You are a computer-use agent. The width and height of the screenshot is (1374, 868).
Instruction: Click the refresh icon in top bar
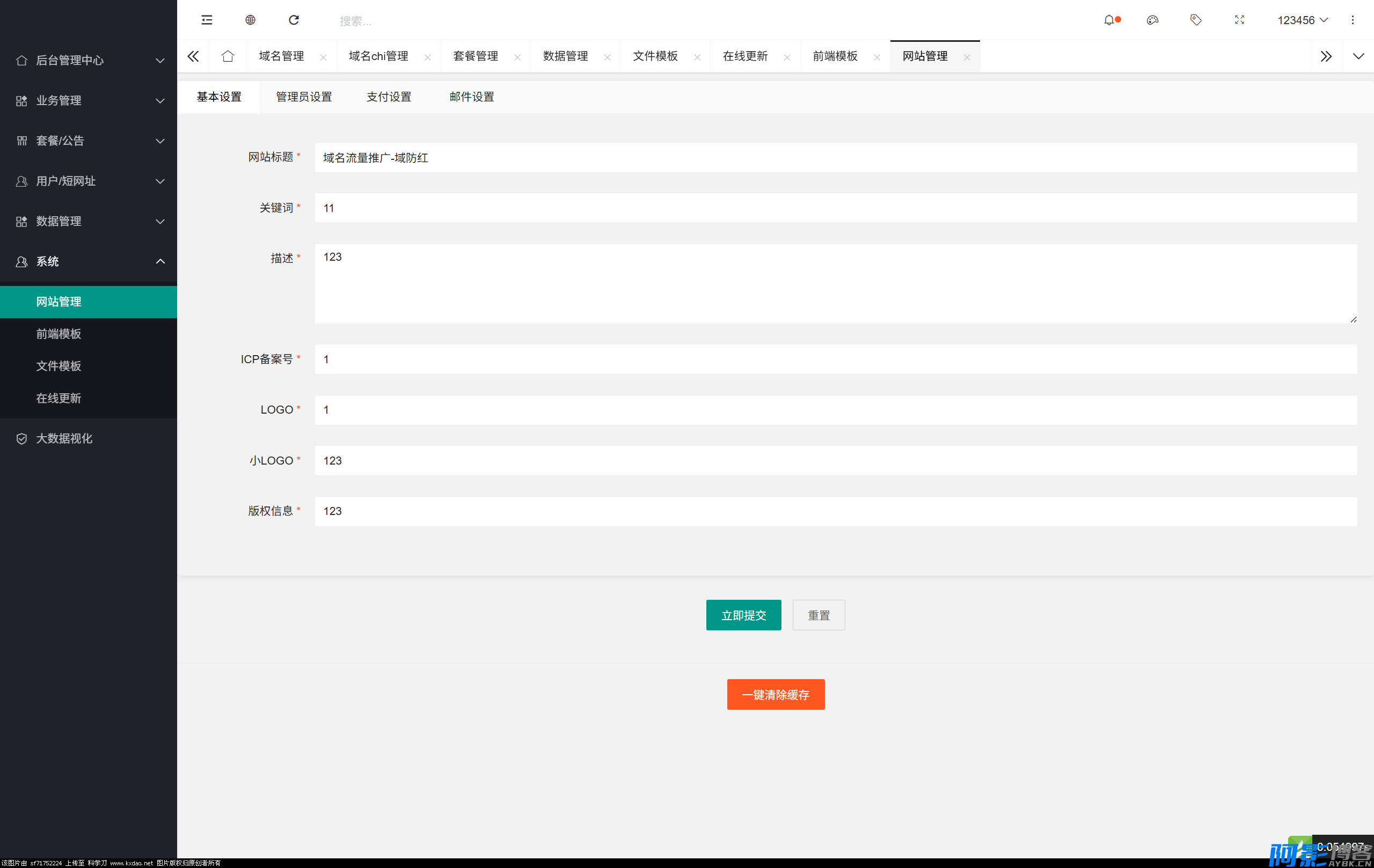pyautogui.click(x=294, y=20)
